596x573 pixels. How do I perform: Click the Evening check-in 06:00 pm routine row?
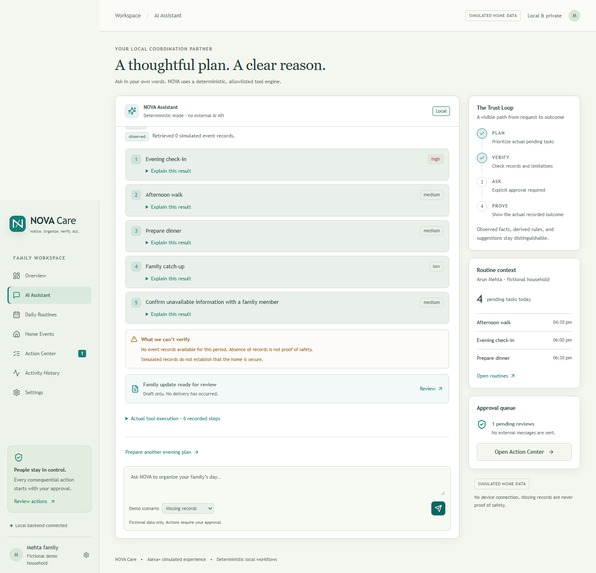click(524, 340)
